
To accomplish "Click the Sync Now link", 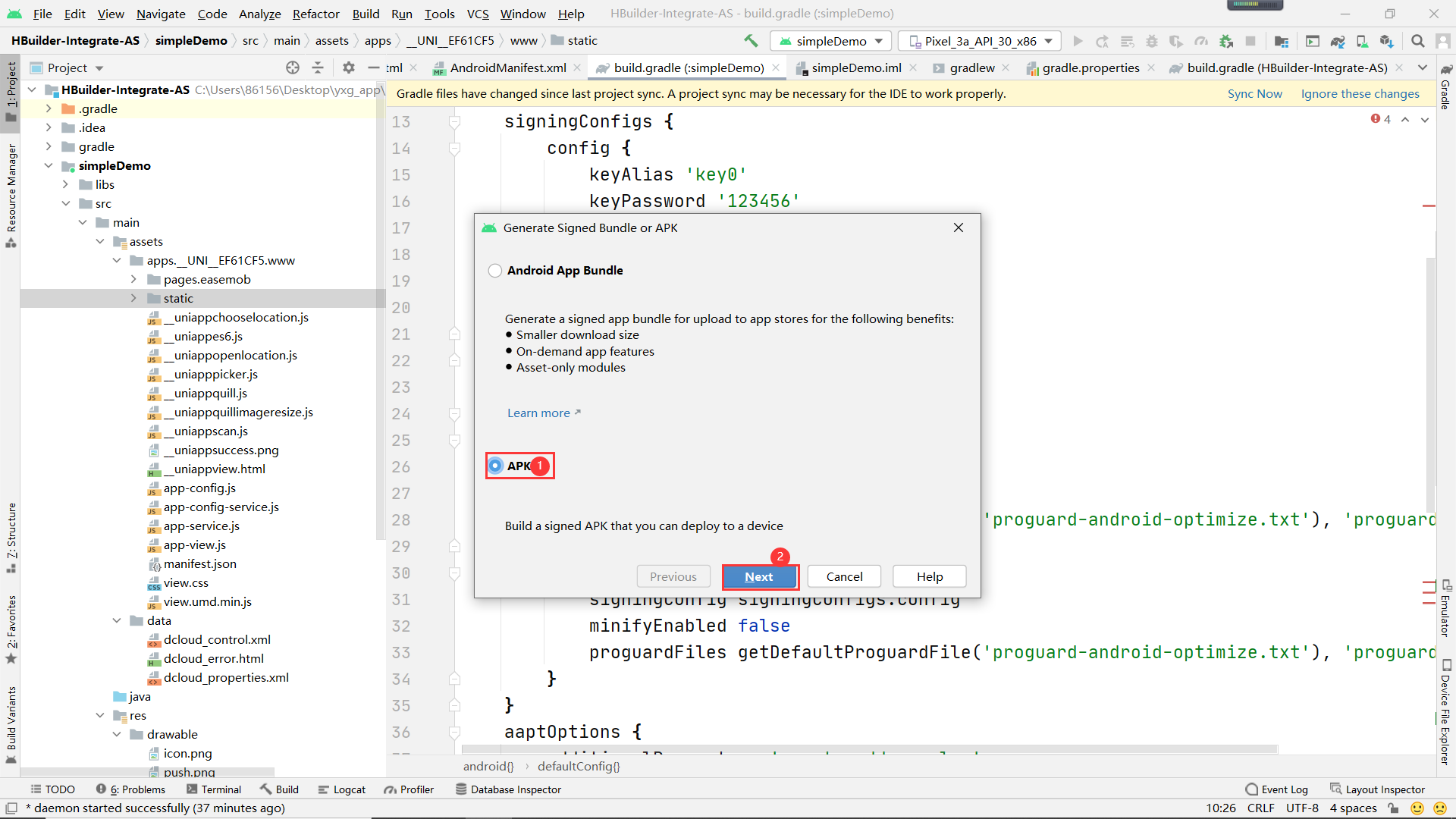I will (1254, 93).
